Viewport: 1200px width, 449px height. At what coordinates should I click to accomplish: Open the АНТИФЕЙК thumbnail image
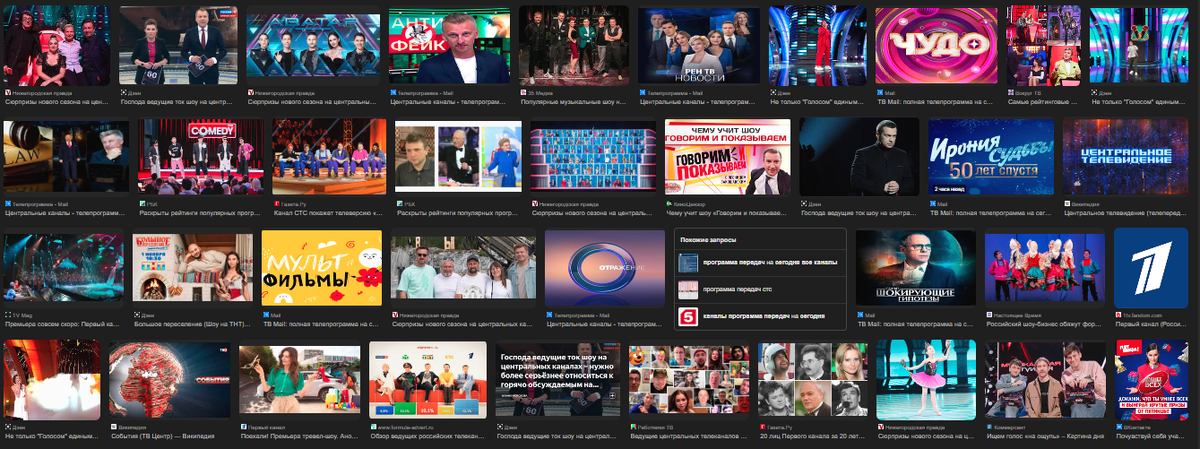[450, 46]
